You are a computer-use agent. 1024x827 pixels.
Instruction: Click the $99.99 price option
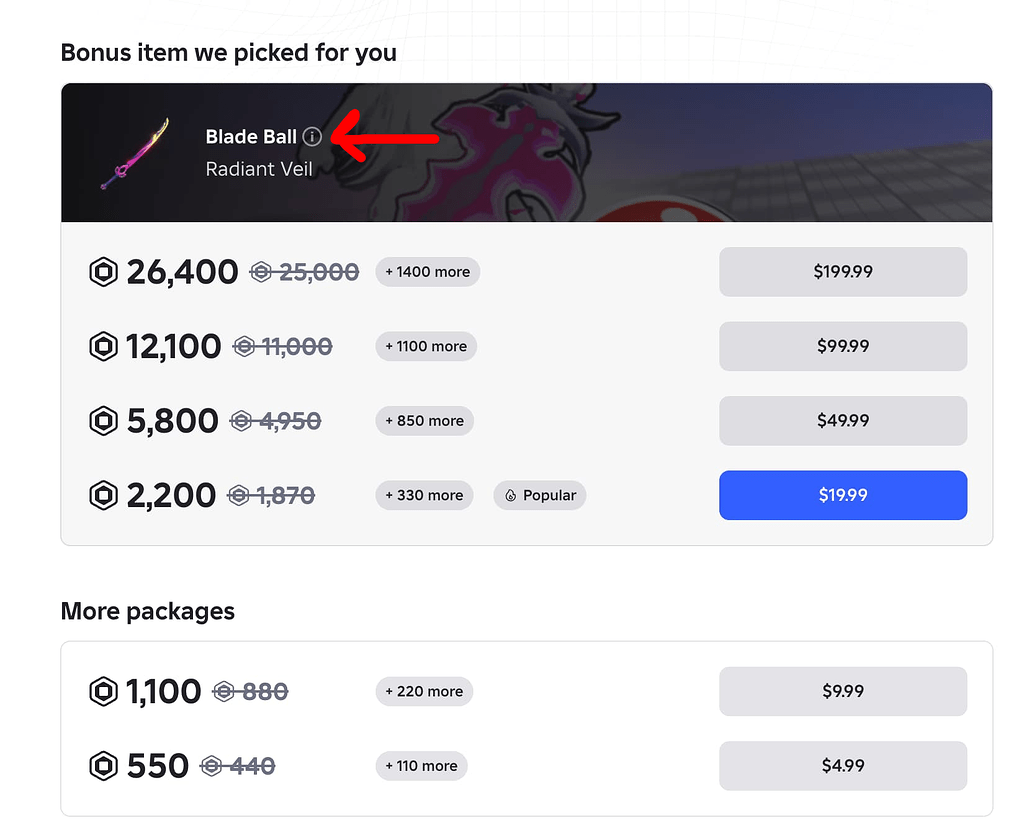[843, 346]
